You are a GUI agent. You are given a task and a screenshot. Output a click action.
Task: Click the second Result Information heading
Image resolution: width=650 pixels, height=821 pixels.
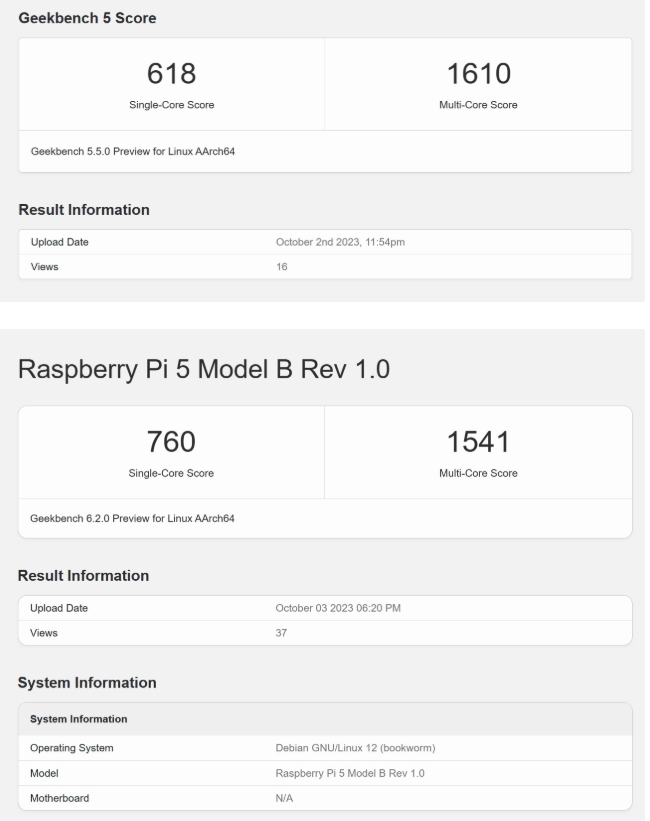pyautogui.click(x=83, y=575)
